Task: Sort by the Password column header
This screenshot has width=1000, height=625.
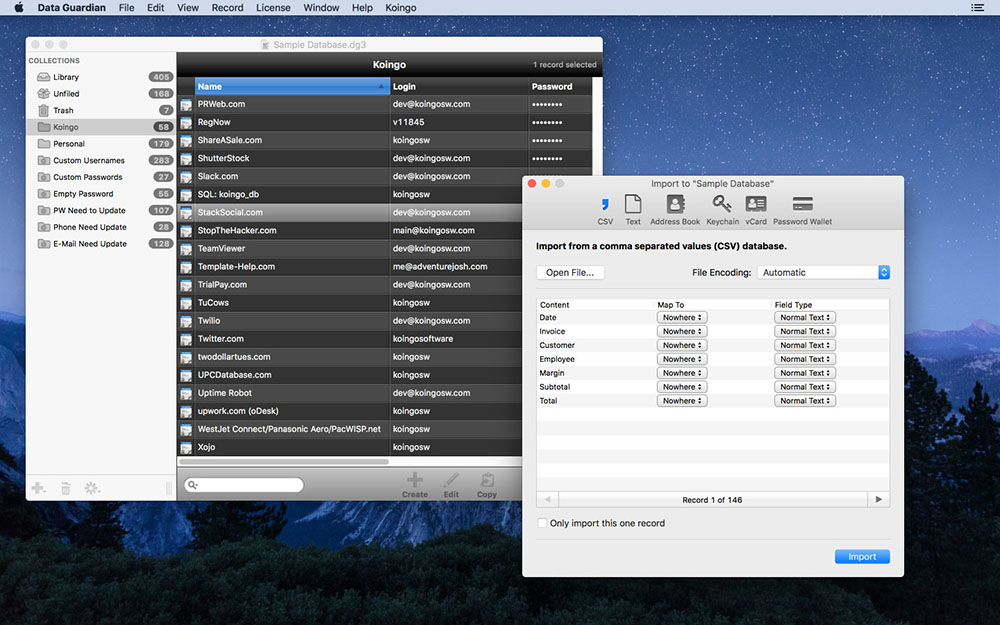Action: click(x=560, y=87)
